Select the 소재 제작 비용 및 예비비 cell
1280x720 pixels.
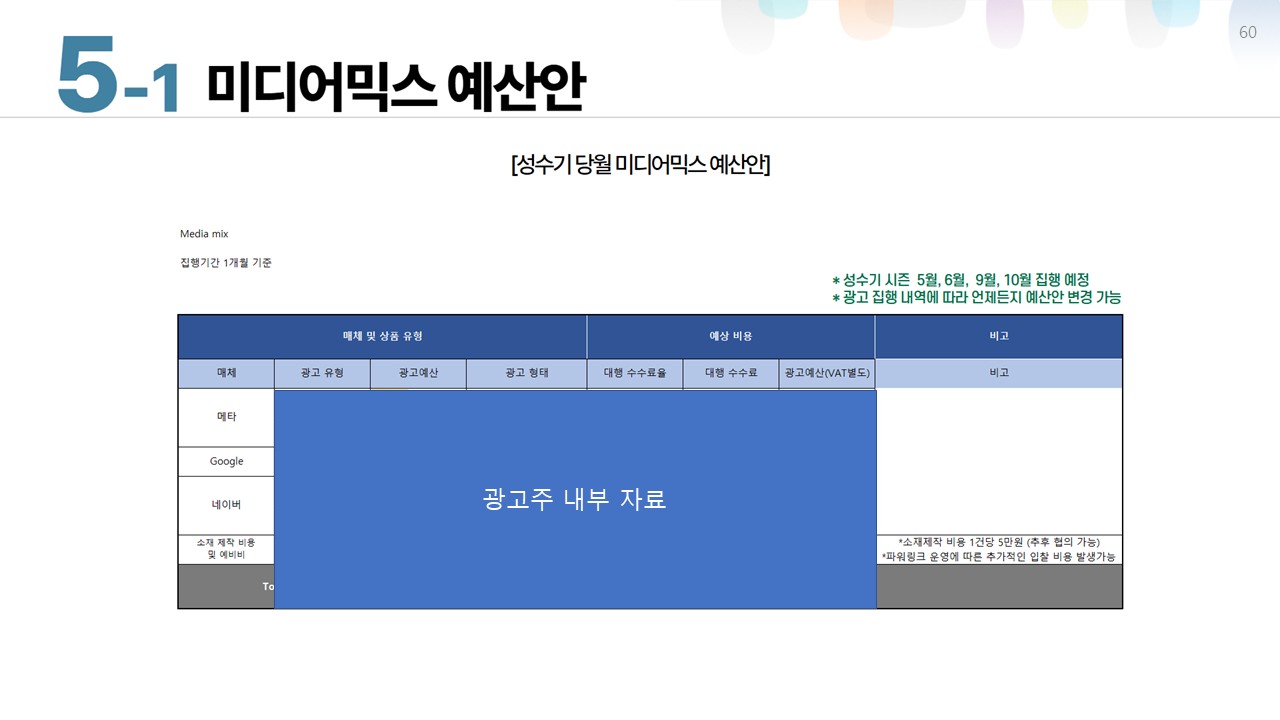click(226, 549)
